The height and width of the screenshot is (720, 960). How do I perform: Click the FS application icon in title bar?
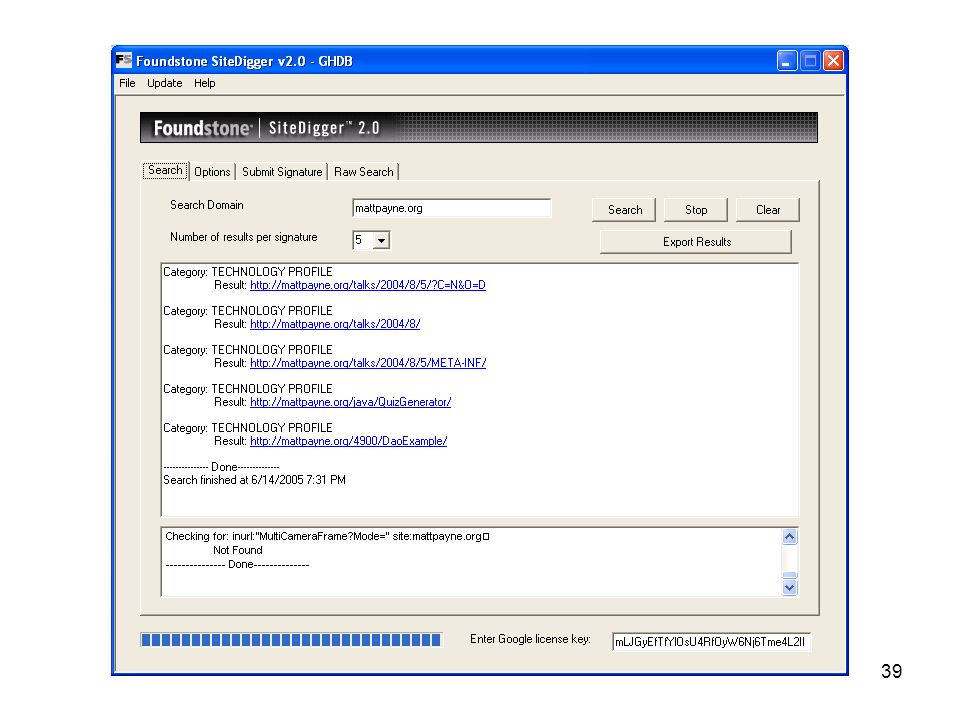coord(124,60)
